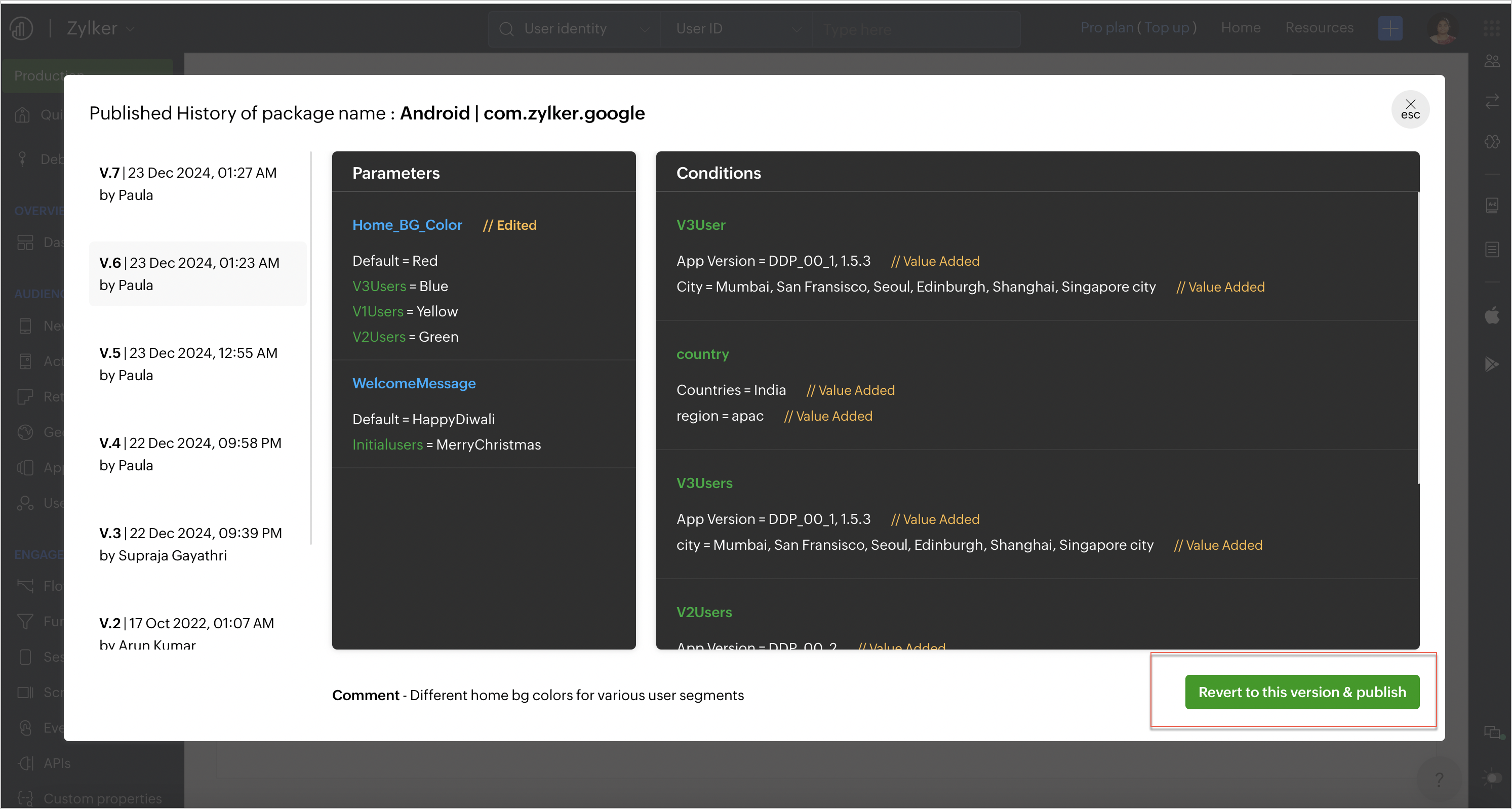Open the user profile avatar

pos(1442,28)
